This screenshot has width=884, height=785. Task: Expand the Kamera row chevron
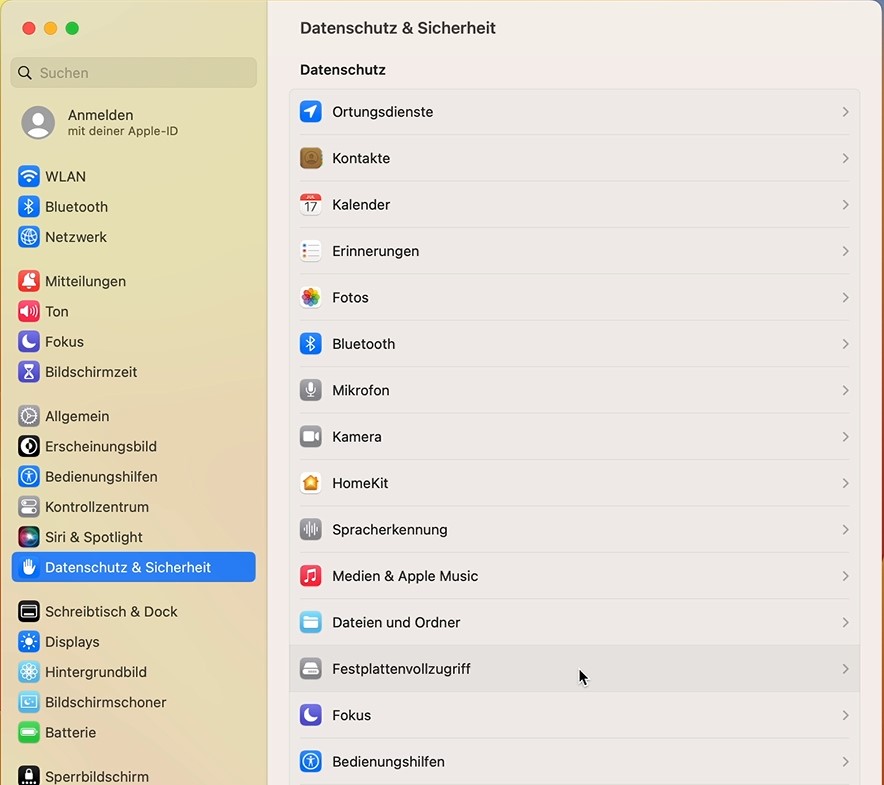click(x=845, y=437)
